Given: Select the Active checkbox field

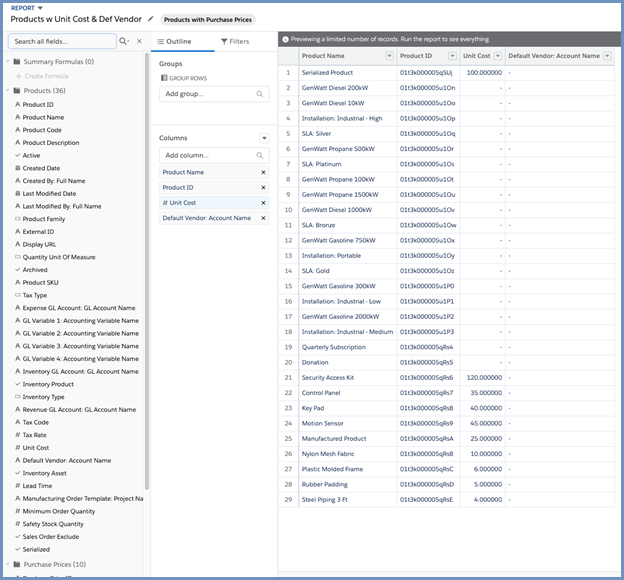Looking at the screenshot, I should pyautogui.click(x=31, y=155).
